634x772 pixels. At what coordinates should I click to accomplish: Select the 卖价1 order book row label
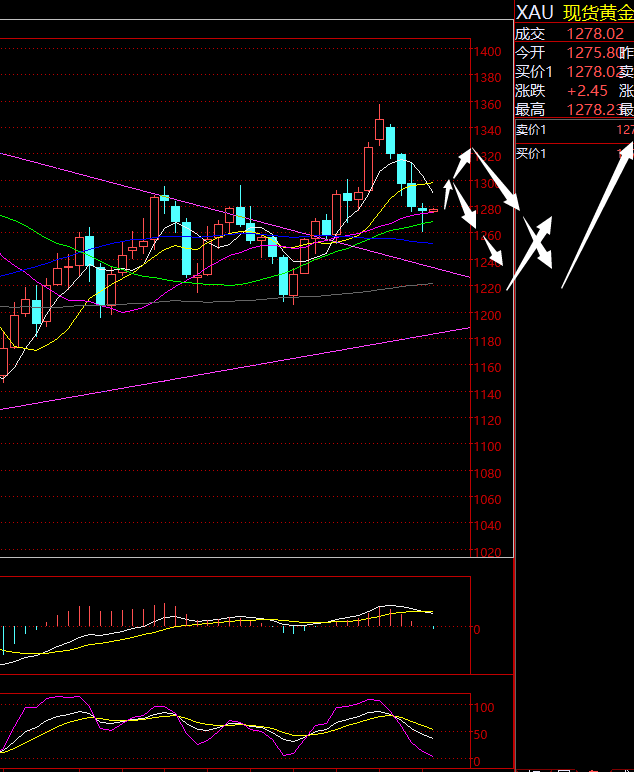coord(531,130)
